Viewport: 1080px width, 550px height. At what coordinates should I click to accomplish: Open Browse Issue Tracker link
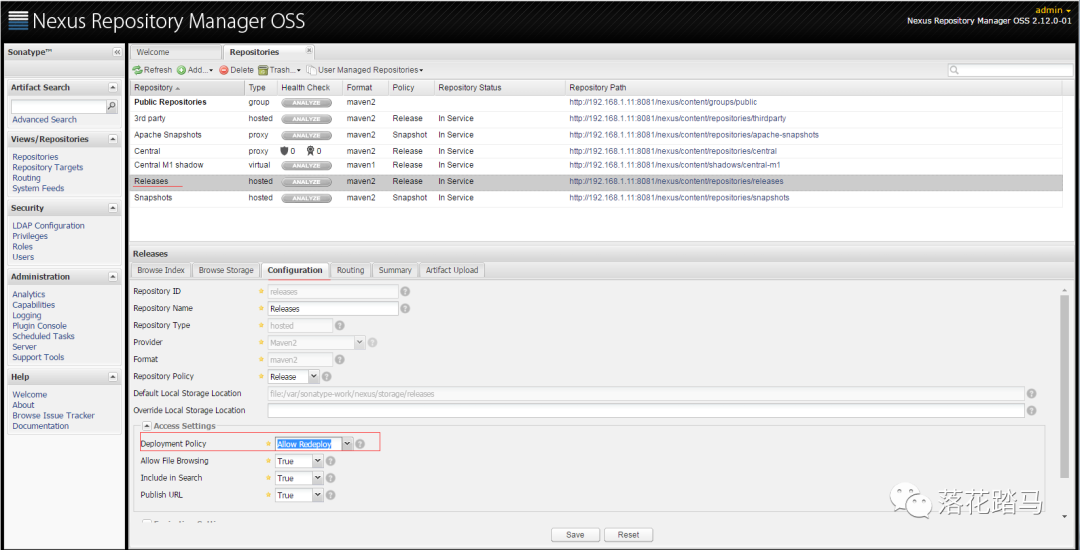coord(53,415)
